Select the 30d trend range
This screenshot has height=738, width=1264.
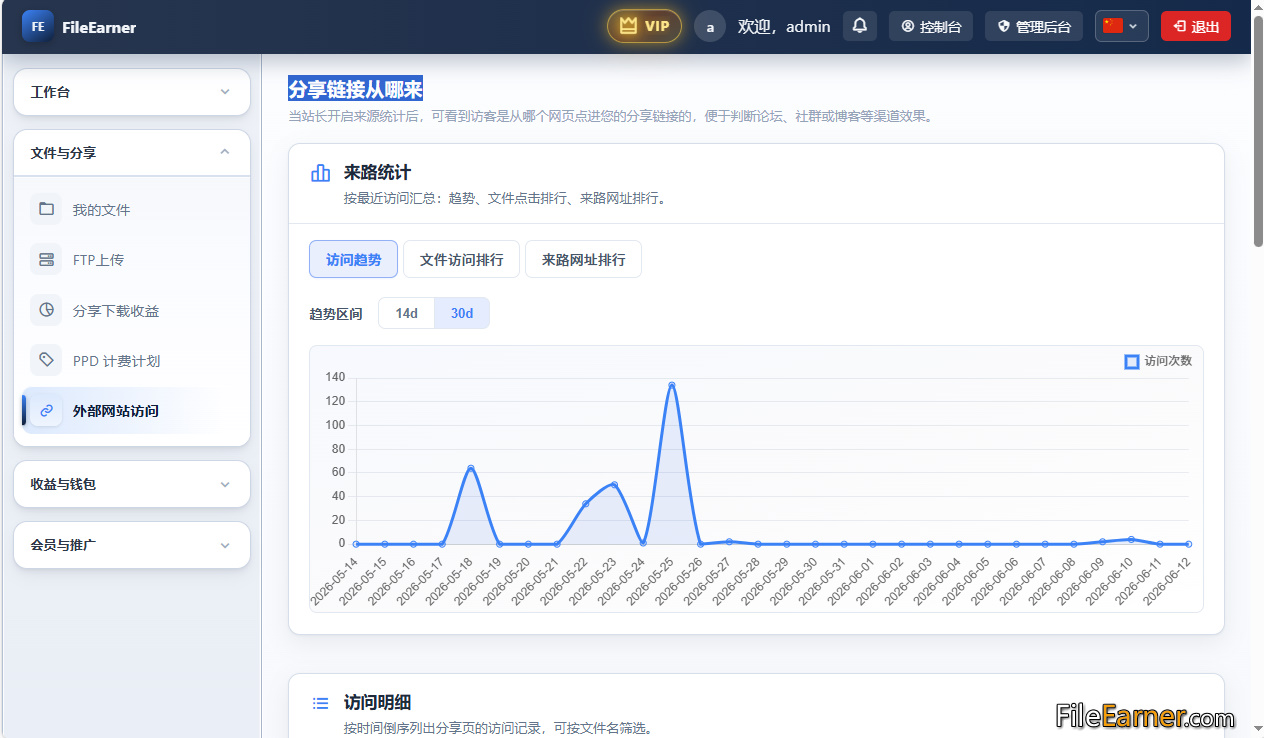(462, 313)
